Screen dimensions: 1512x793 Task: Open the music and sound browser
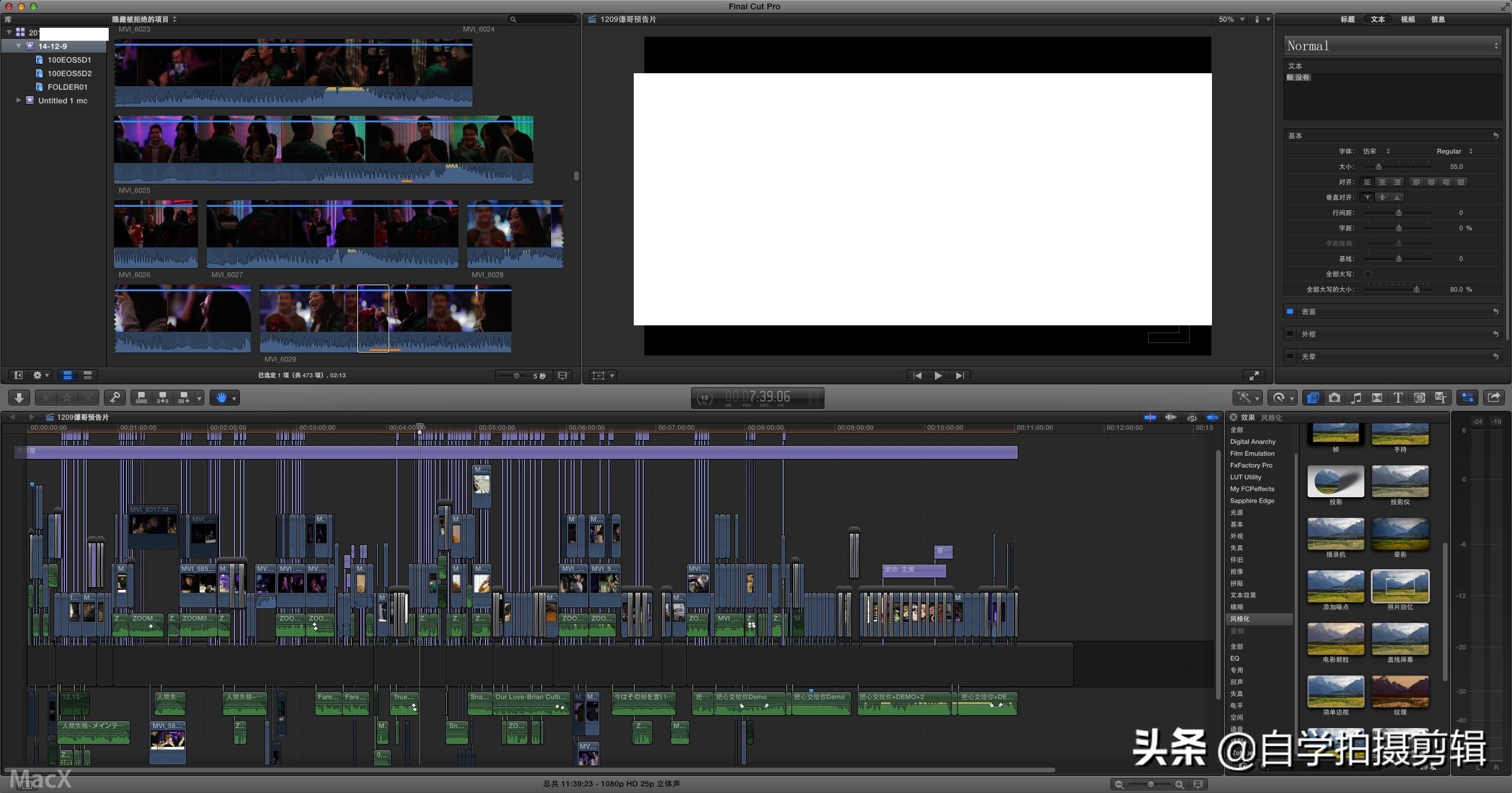(x=1356, y=398)
